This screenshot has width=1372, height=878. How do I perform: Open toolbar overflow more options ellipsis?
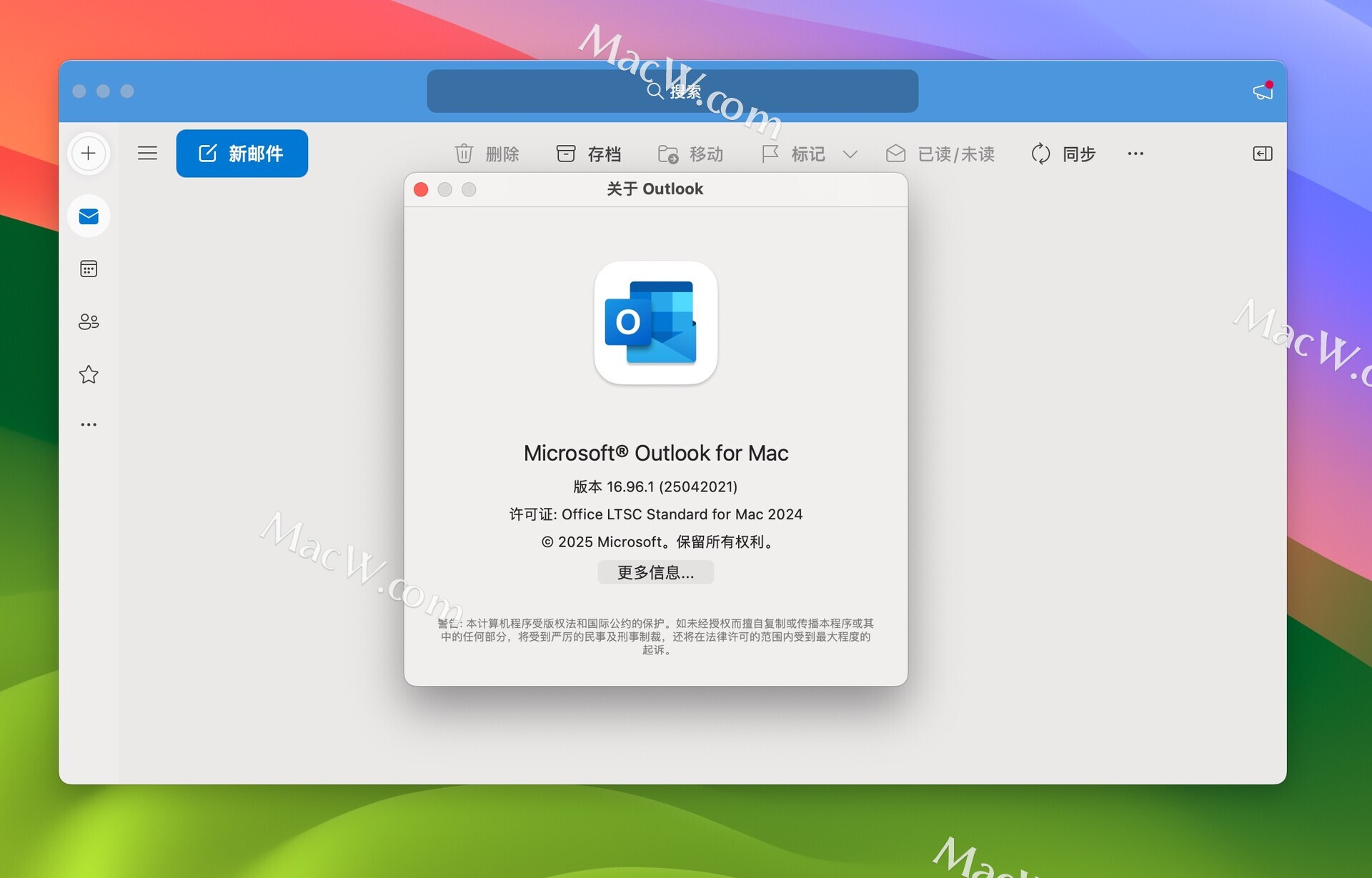pos(1135,154)
